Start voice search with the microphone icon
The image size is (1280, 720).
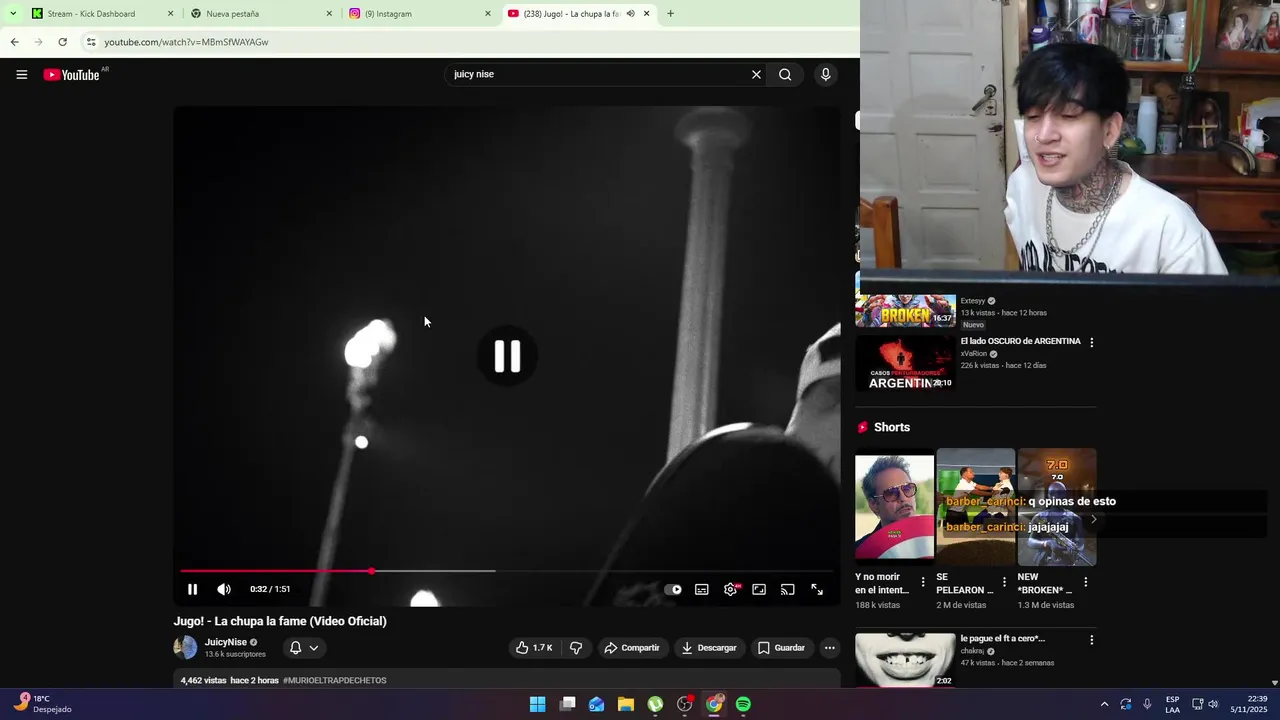coord(825,74)
